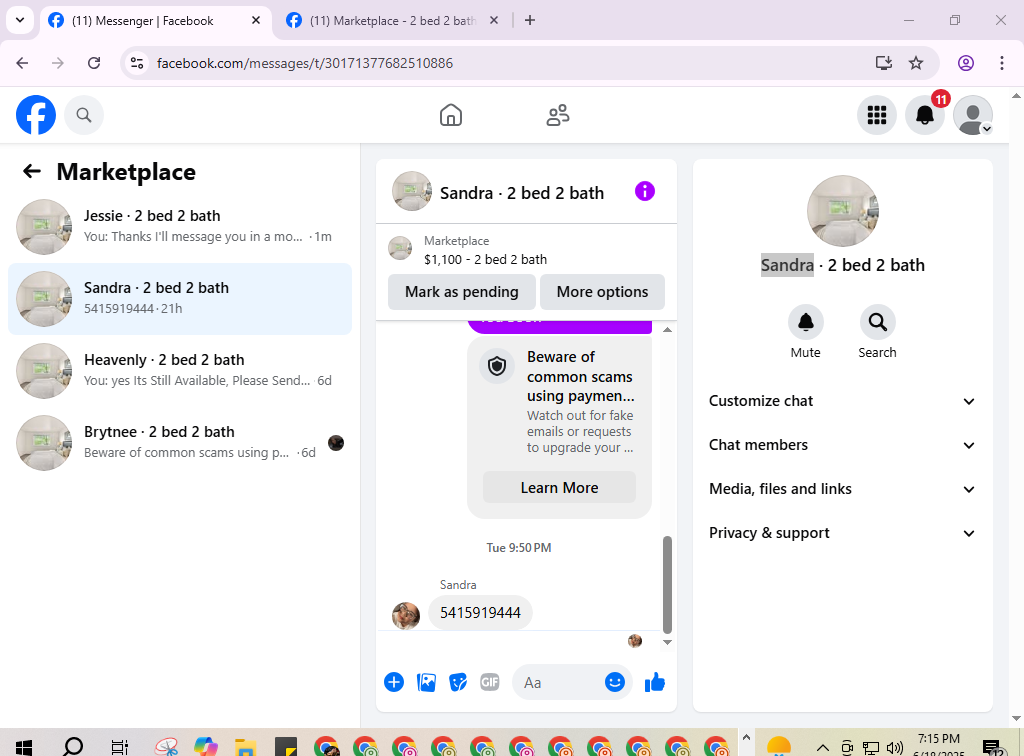Expand Privacy & support section
This screenshot has height=756, width=1024.
coord(842,533)
